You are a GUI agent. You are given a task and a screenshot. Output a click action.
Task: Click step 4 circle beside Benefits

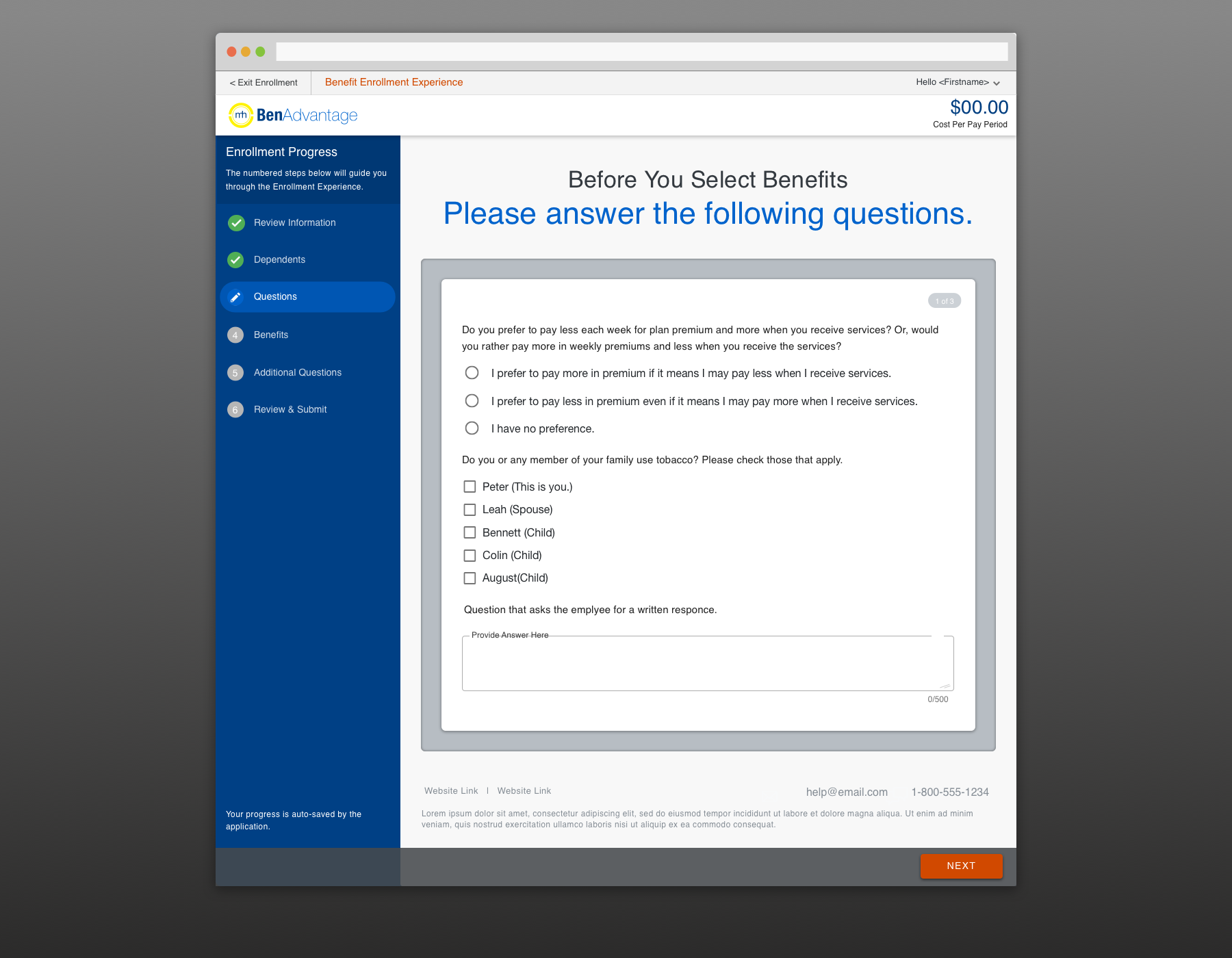(235, 335)
